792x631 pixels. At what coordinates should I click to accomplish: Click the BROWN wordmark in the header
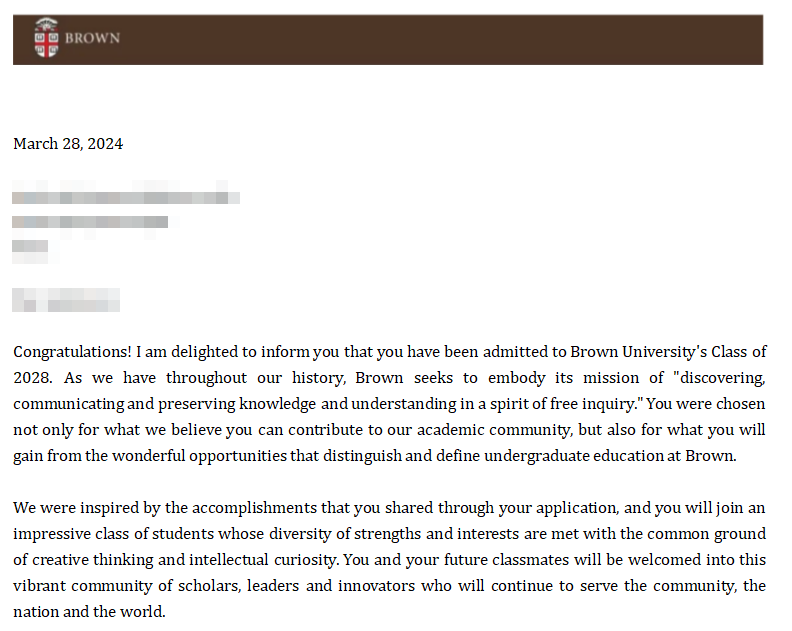click(x=92, y=39)
